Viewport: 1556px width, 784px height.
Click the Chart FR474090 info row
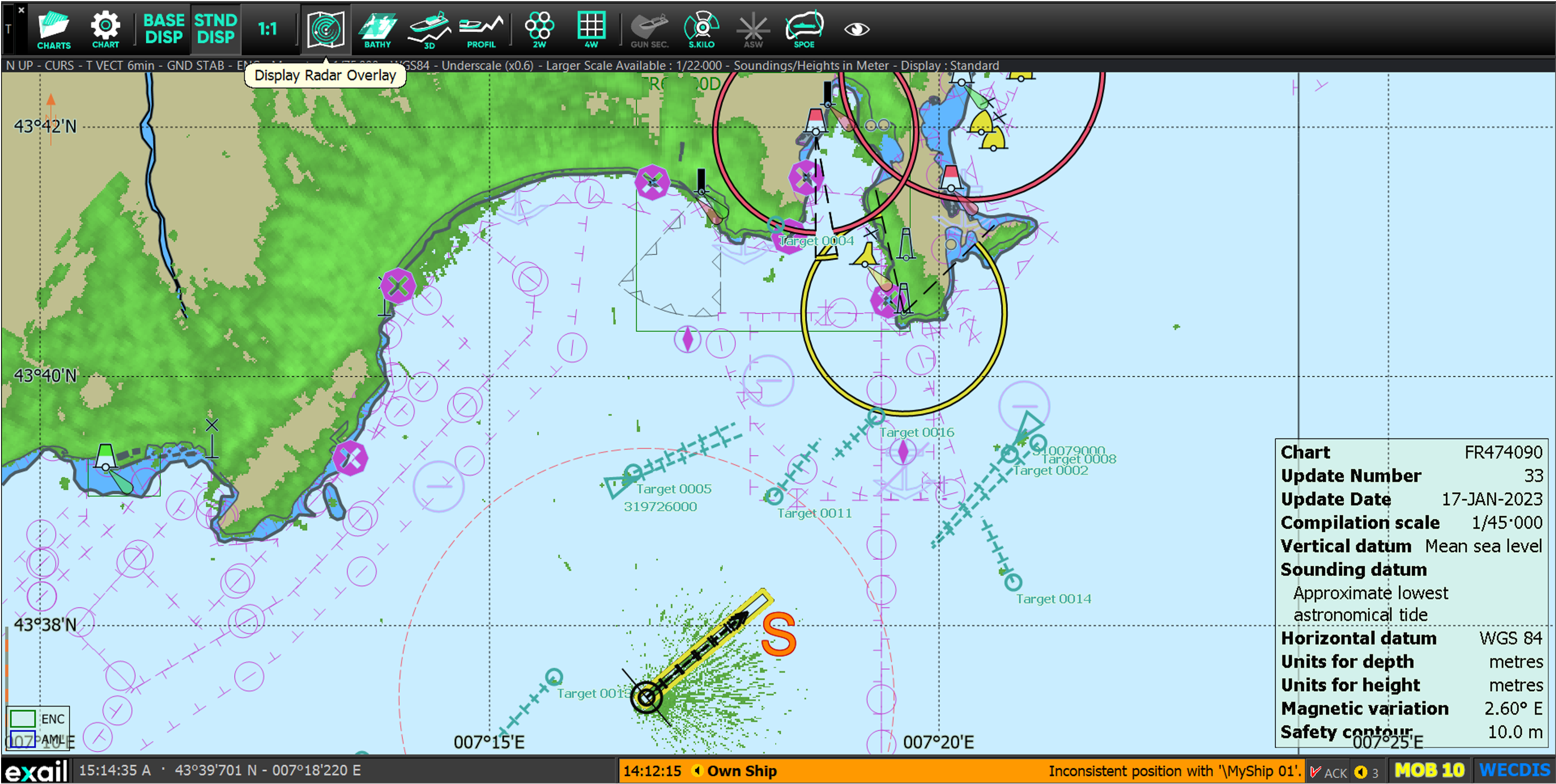[x=1412, y=452]
